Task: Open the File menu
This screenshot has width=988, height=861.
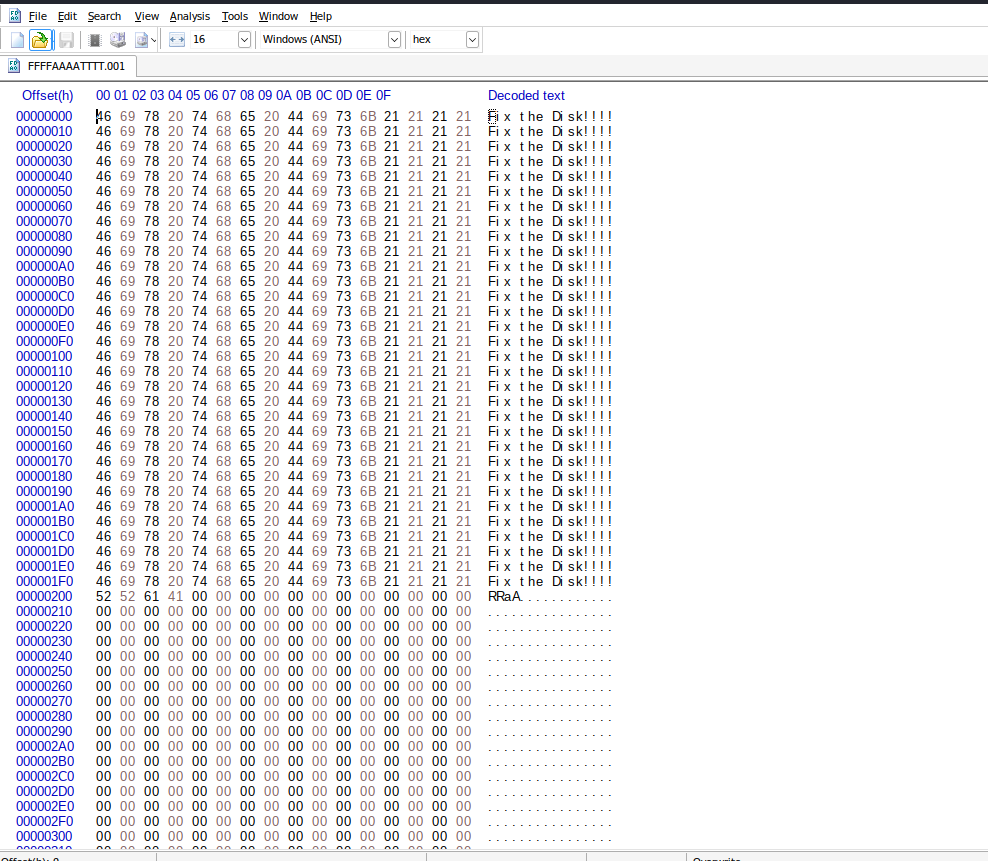Action: tap(38, 16)
